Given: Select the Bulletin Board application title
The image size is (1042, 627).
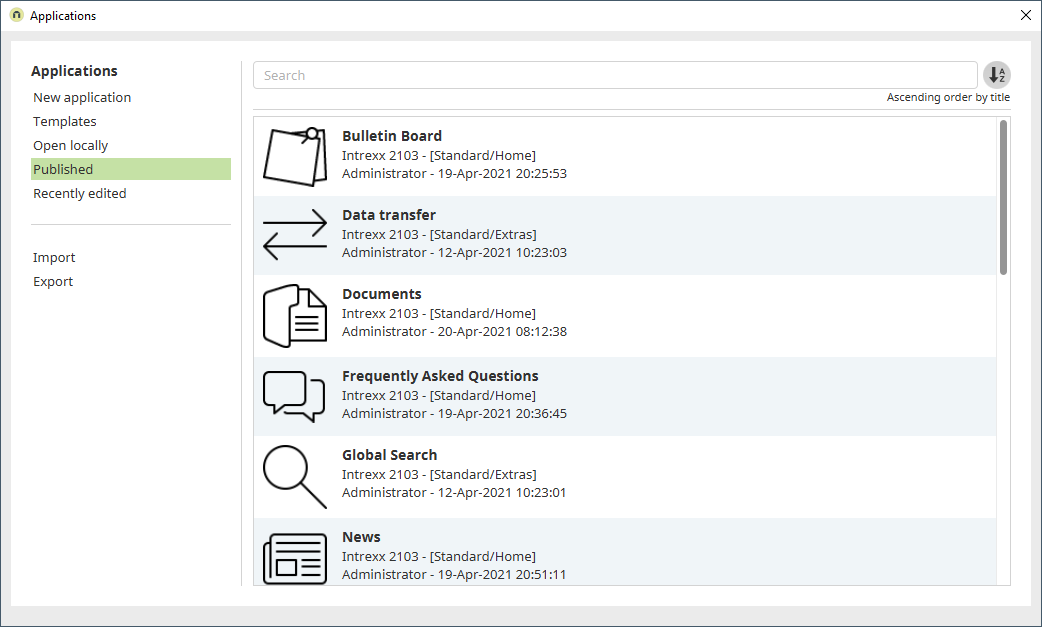Looking at the screenshot, I should (x=392, y=136).
